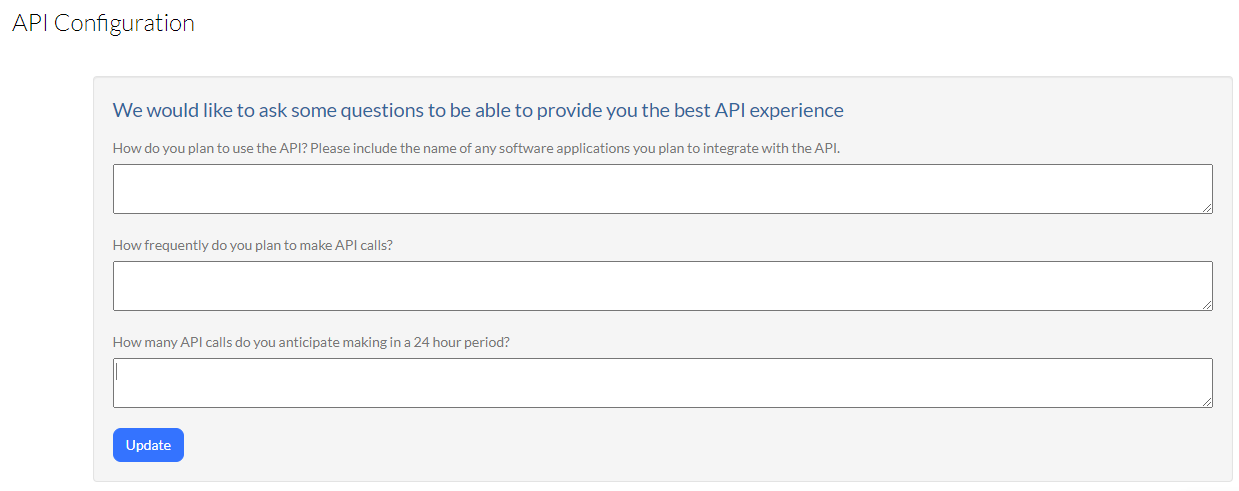Click the 'How many API calls' label
The height and width of the screenshot is (491, 1239).
tap(312, 342)
